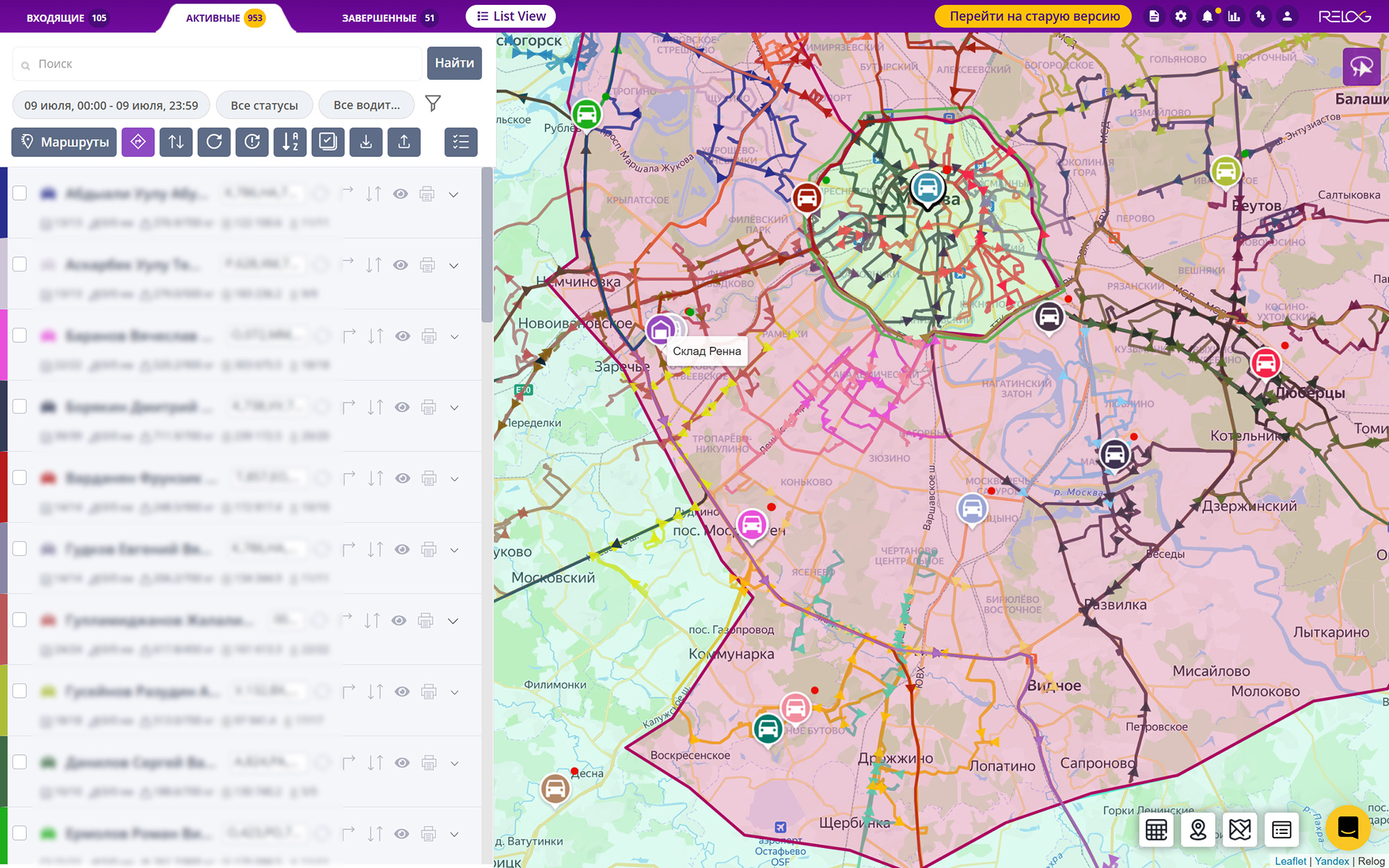Screen dimensions: 1389x868
Task: Tick the third route row checkbox
Action: click(x=19, y=335)
